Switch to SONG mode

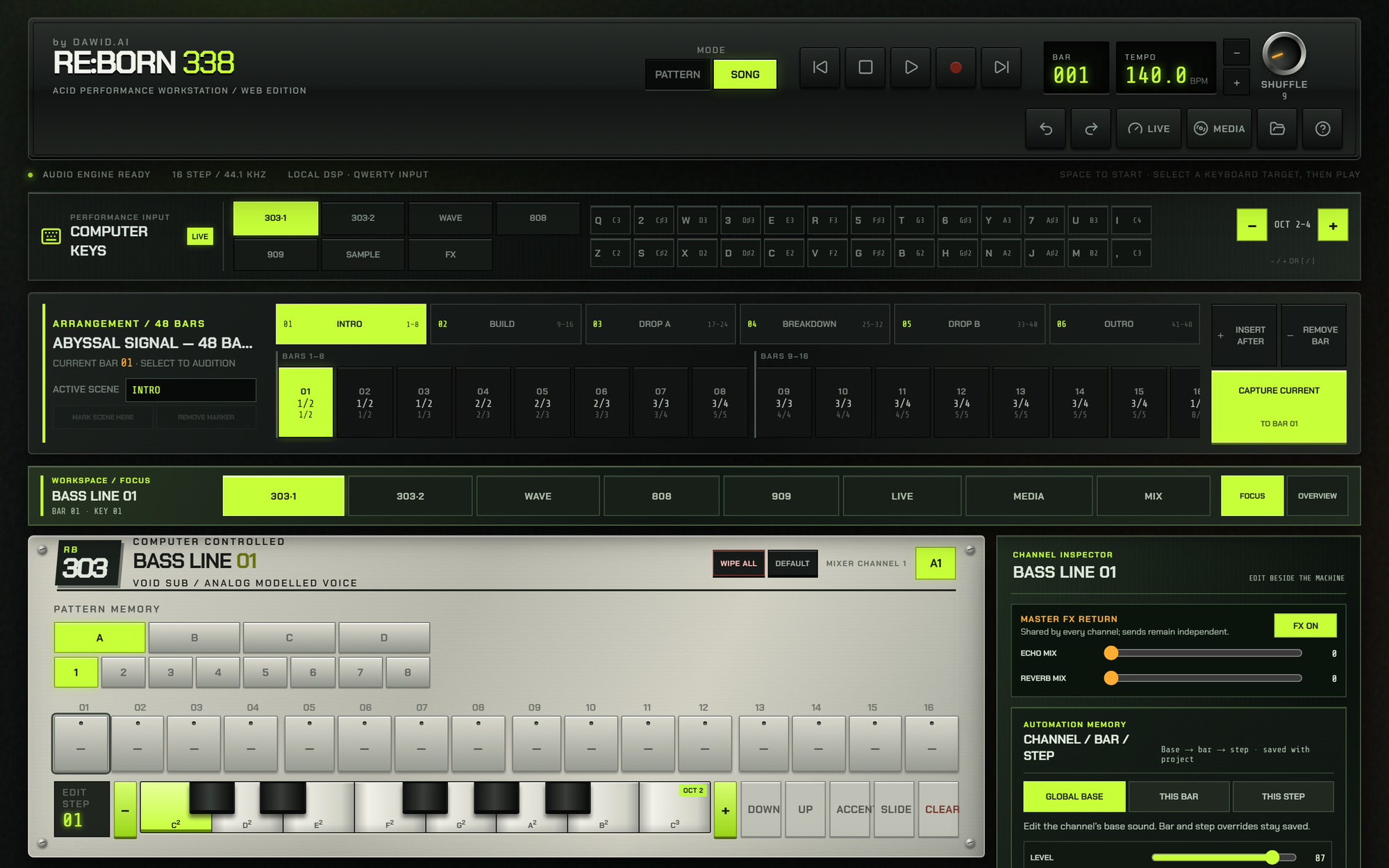pyautogui.click(x=745, y=74)
